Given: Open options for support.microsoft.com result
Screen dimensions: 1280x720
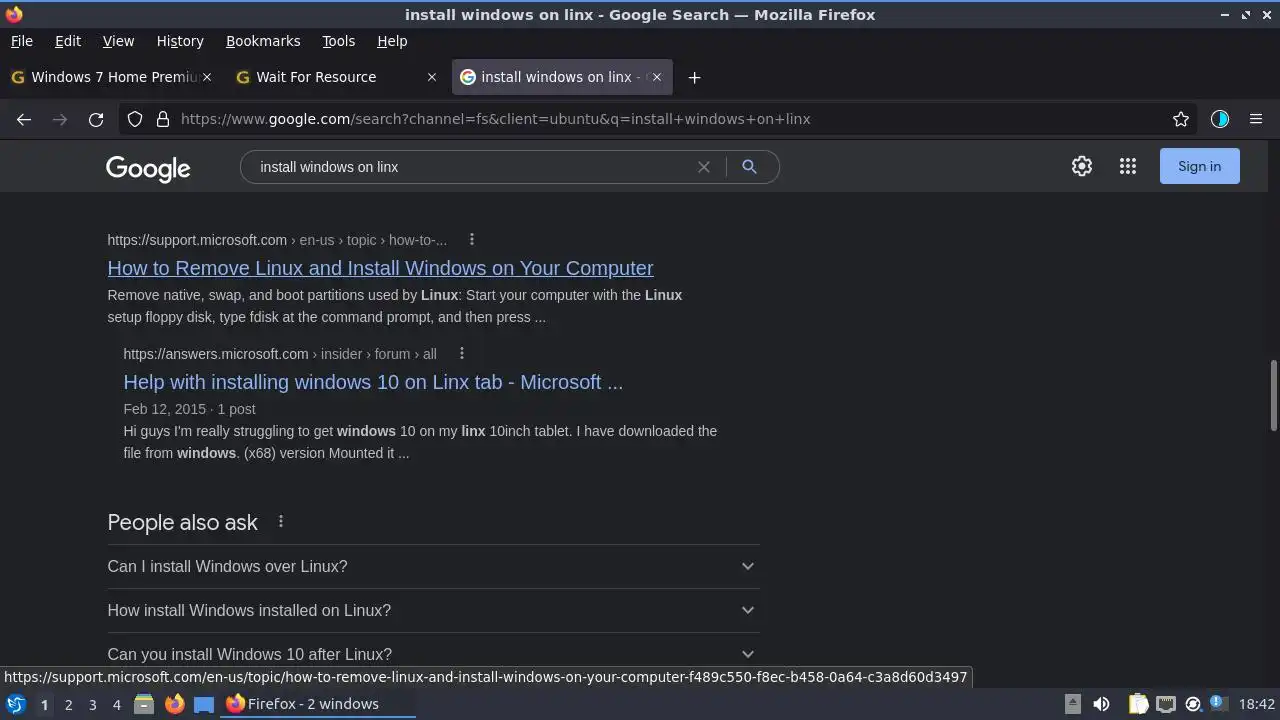Looking at the screenshot, I should click(472, 240).
